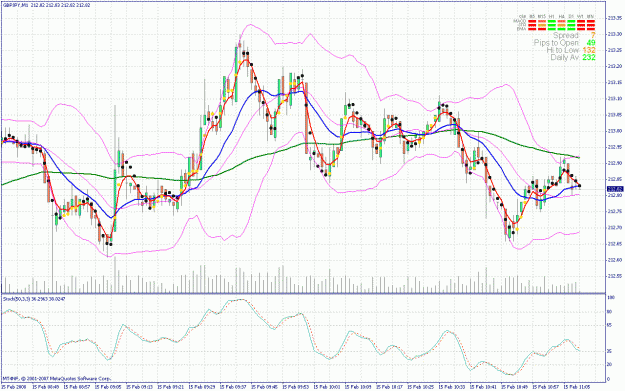Click the Hi to Low label
Screen dimensions: 625x391
click(x=563, y=50)
